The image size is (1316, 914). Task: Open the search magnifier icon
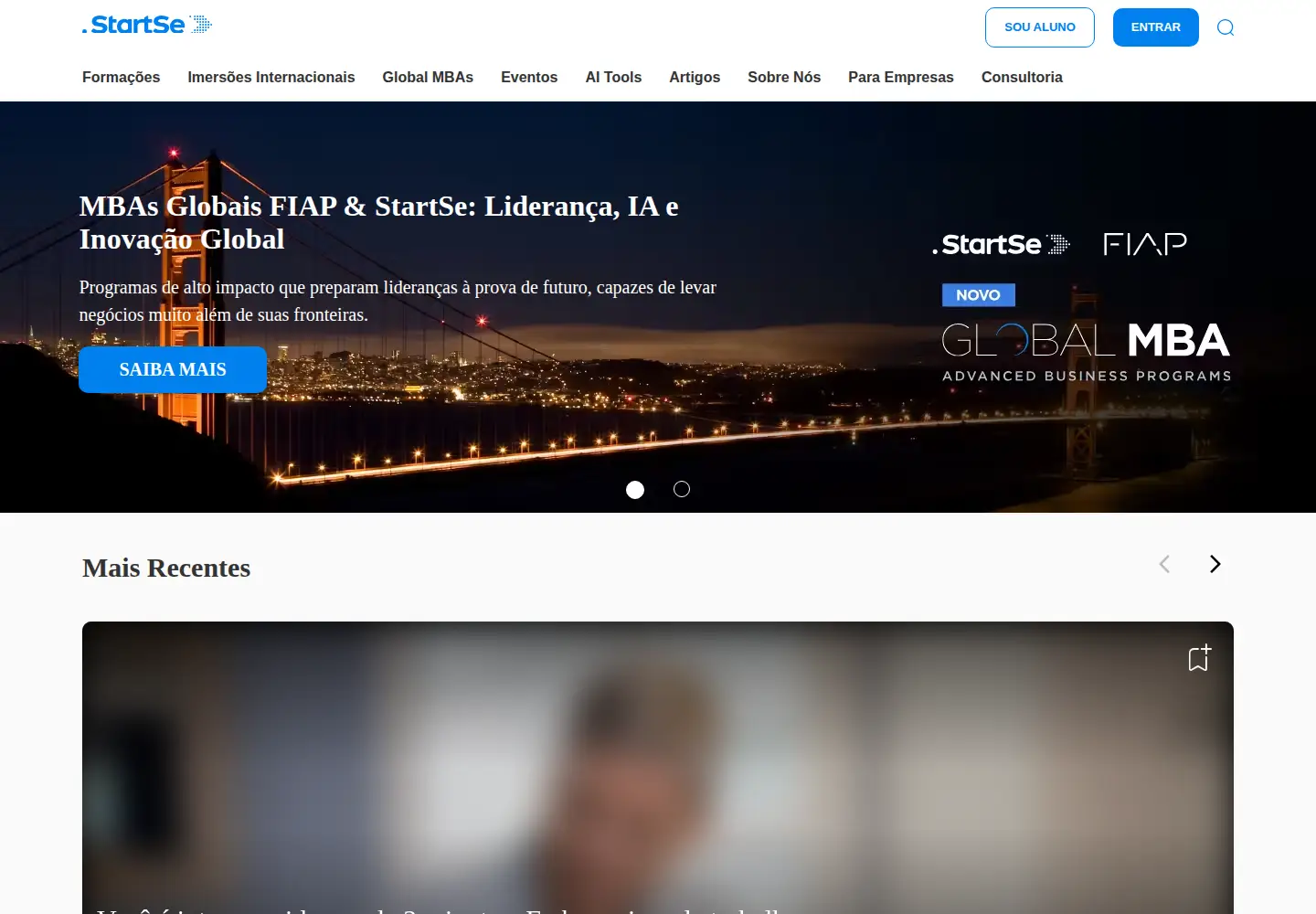pyautogui.click(x=1226, y=27)
